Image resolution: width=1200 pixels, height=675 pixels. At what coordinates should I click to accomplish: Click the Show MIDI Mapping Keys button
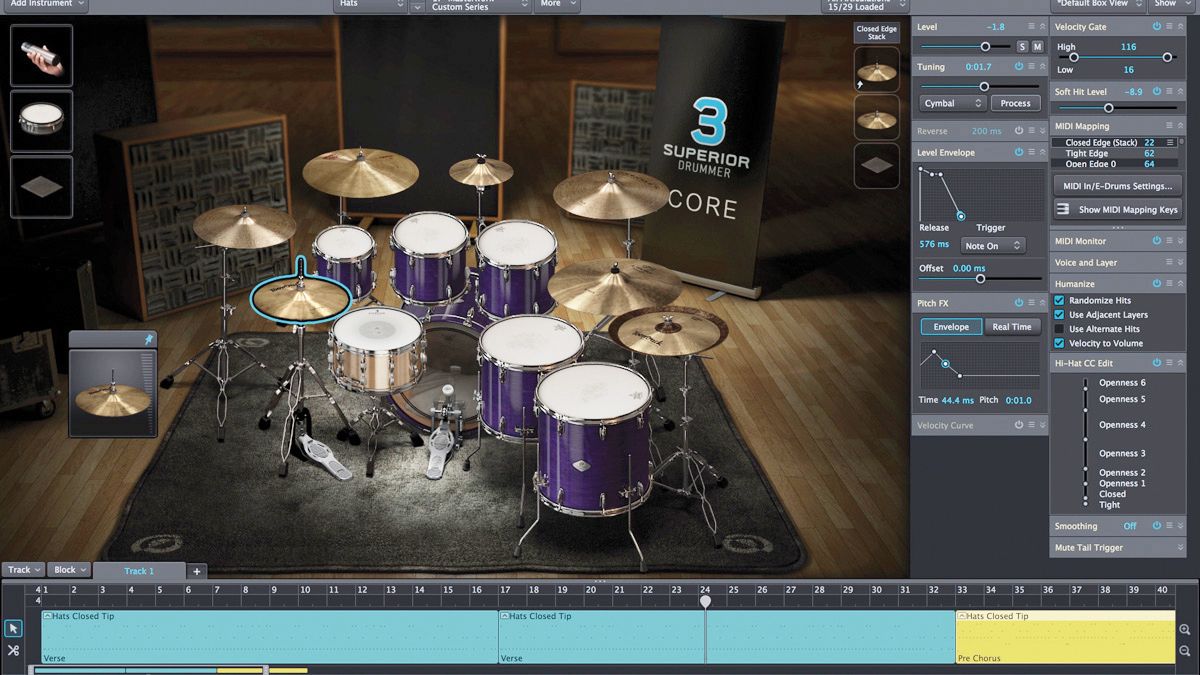tap(1118, 210)
